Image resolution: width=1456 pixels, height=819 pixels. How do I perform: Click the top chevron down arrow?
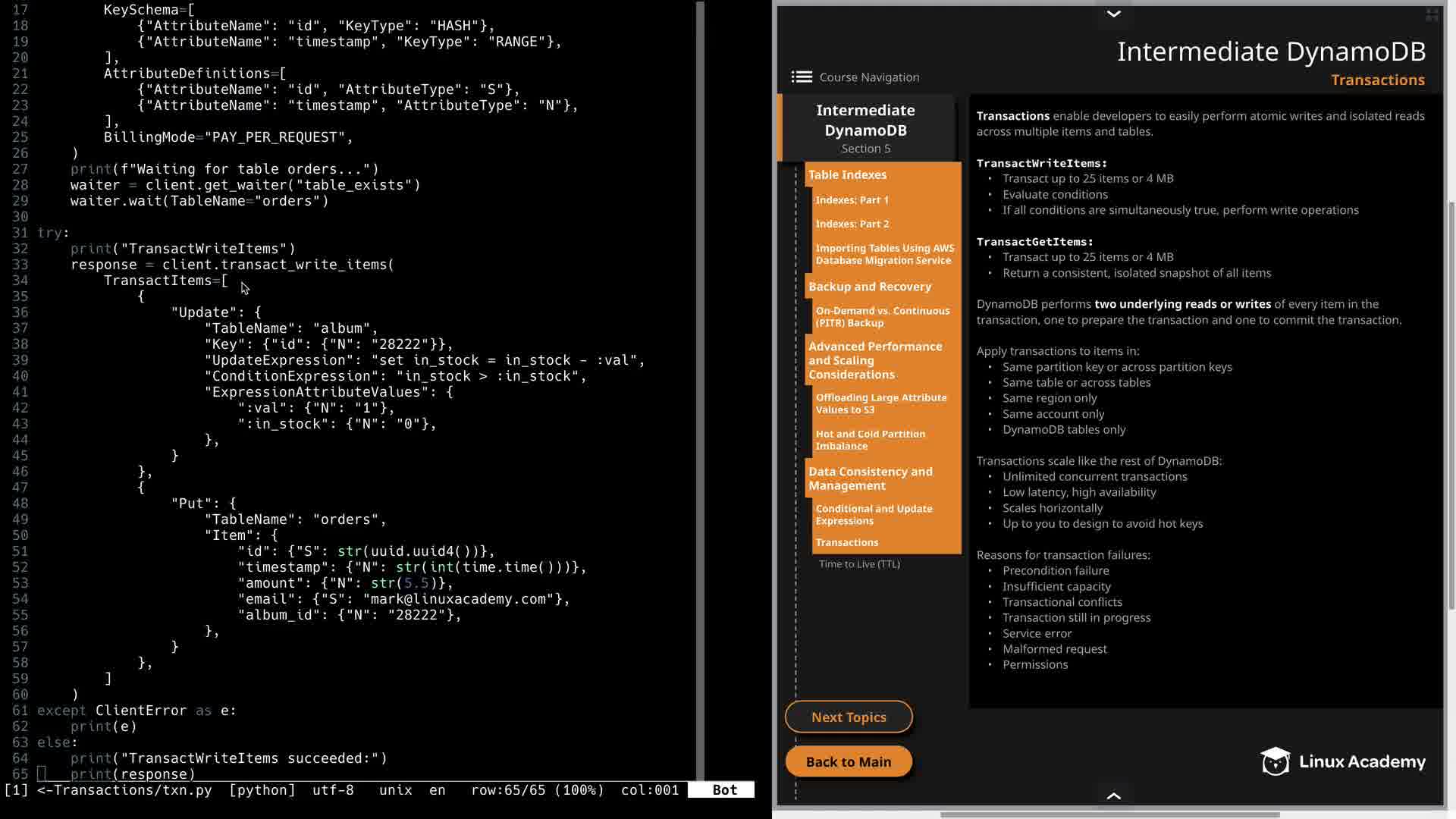1113,14
